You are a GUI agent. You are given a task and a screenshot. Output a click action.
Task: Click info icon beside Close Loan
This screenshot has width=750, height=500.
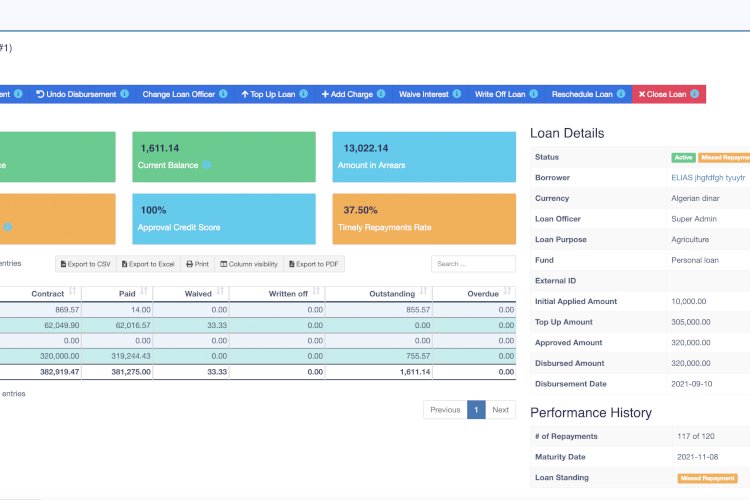tap(695, 94)
